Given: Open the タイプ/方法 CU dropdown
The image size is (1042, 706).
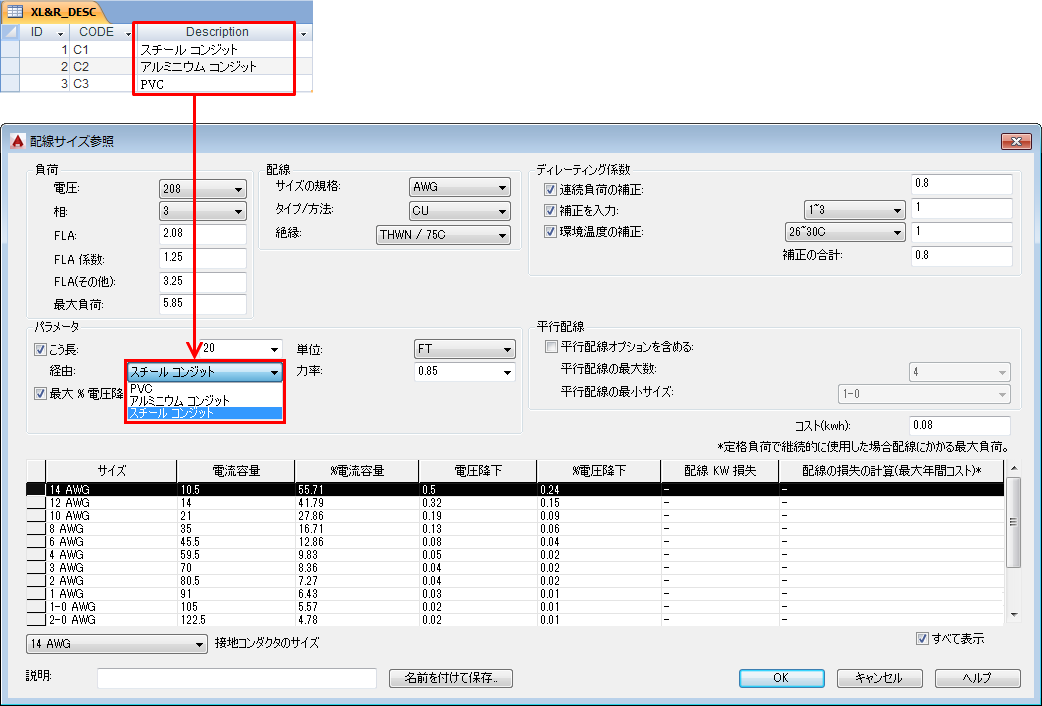Looking at the screenshot, I should pos(459,211).
